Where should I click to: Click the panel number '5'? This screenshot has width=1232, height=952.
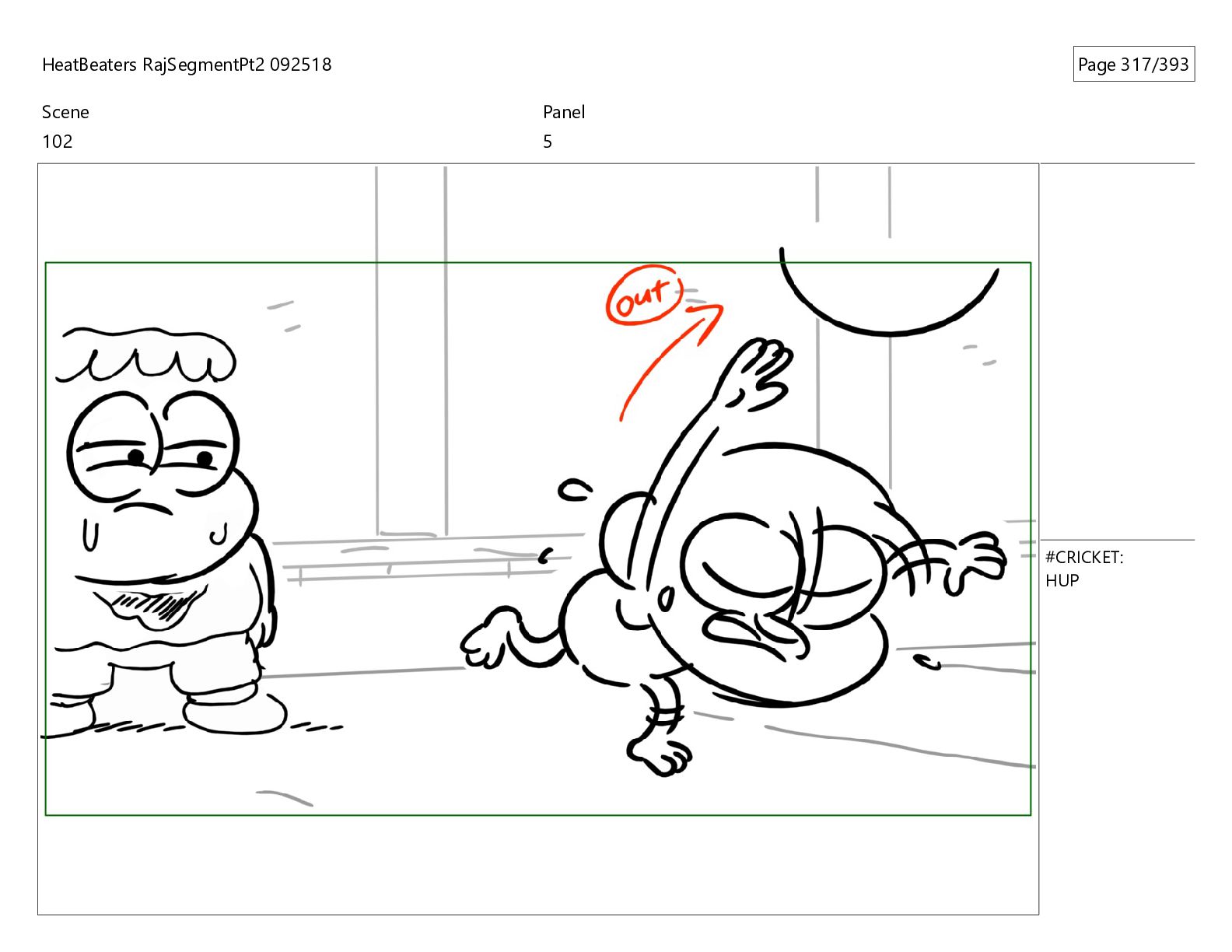pos(548,142)
